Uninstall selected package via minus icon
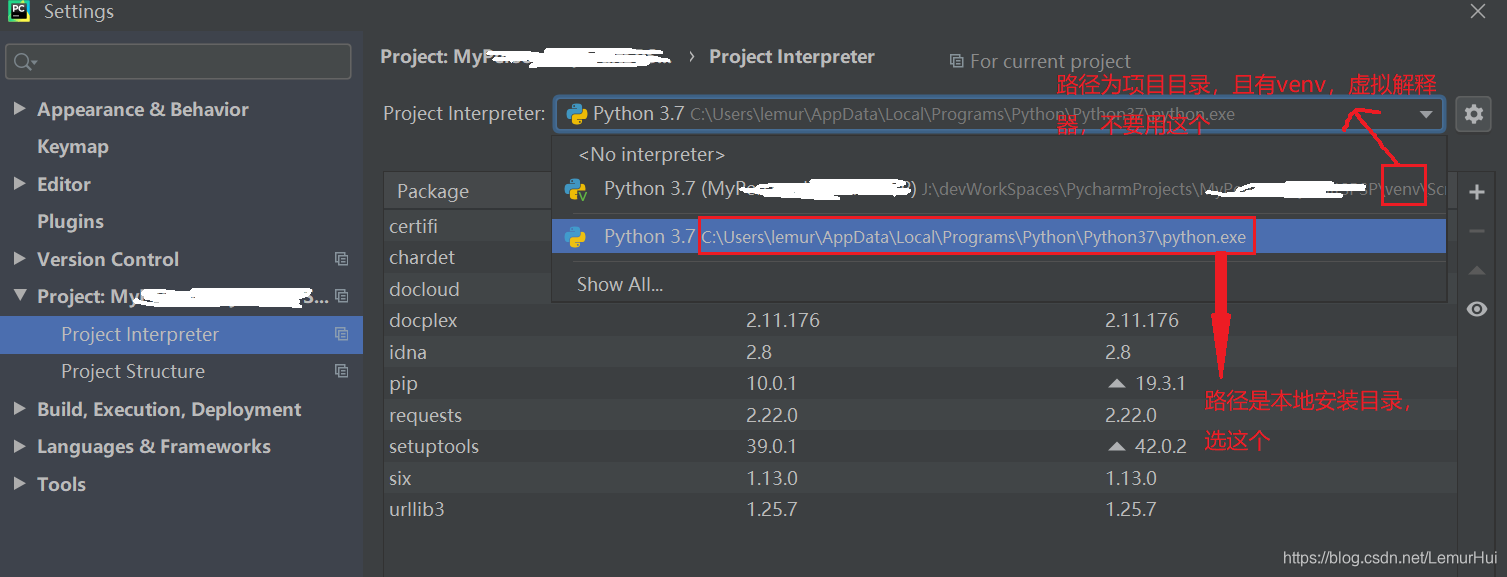 pyautogui.click(x=1476, y=231)
